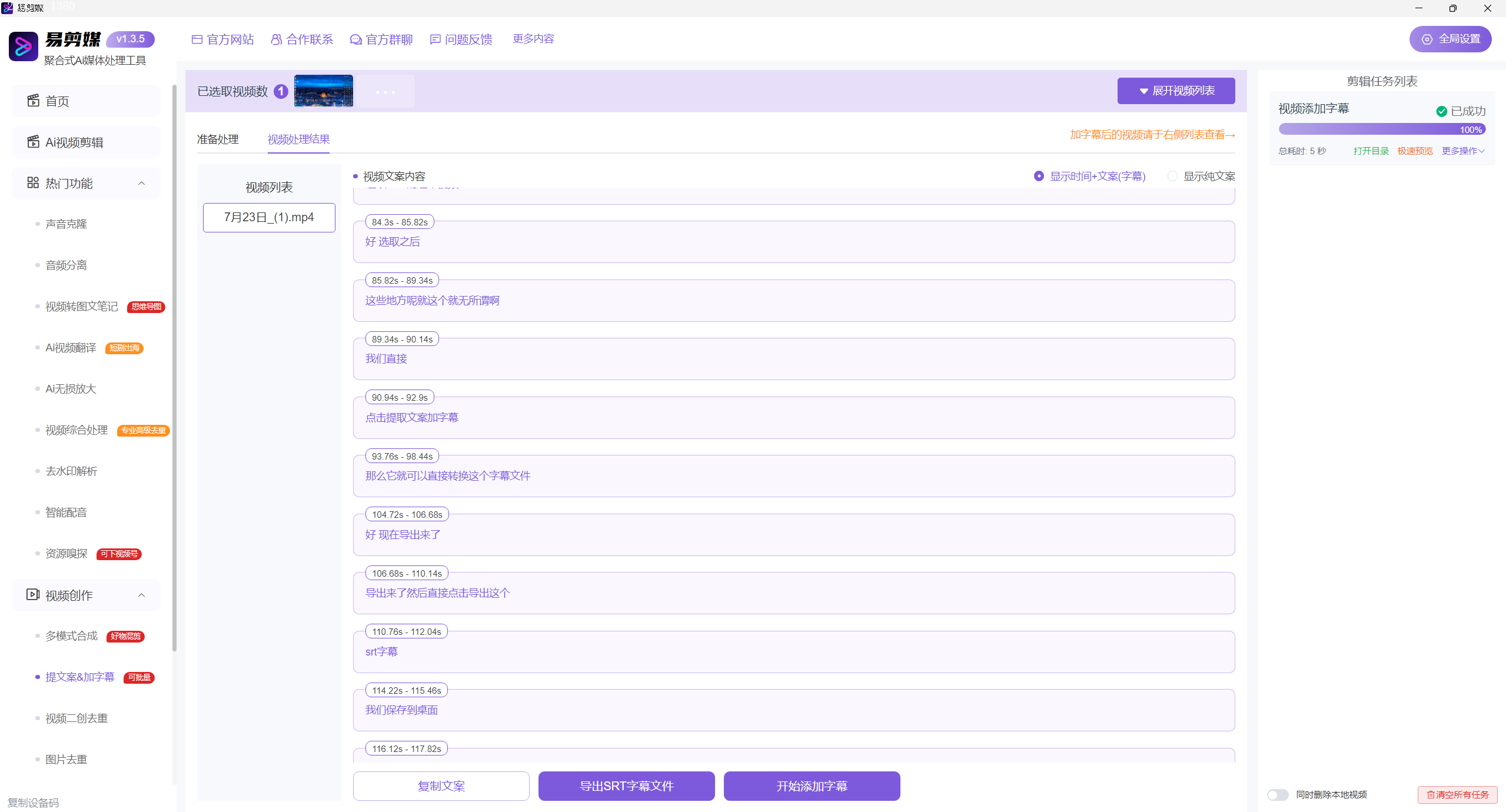
Task: Click the 合作联系 person icon
Action: point(276,39)
